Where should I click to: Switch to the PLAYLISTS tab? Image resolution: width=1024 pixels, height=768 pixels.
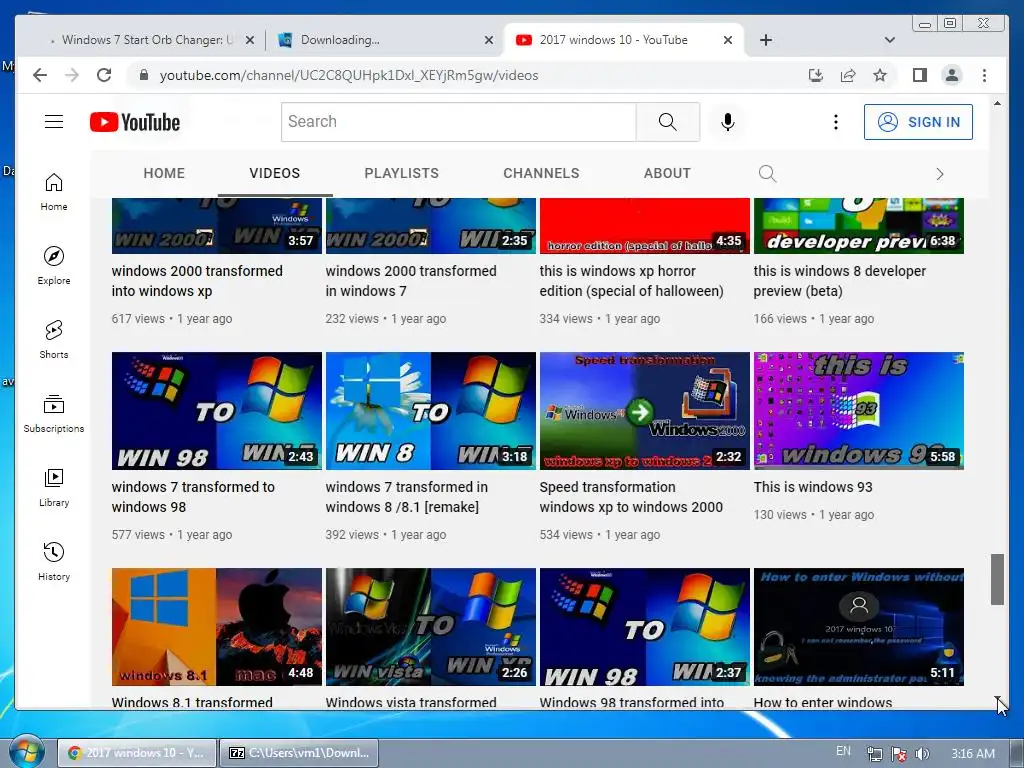(x=402, y=173)
